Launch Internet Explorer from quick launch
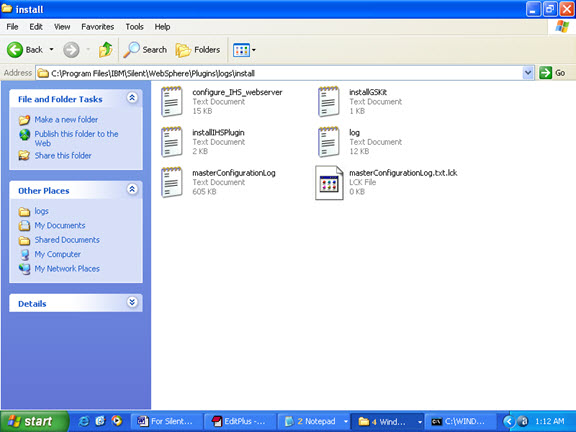Screen dimensions: 576x432 click(x=84, y=421)
